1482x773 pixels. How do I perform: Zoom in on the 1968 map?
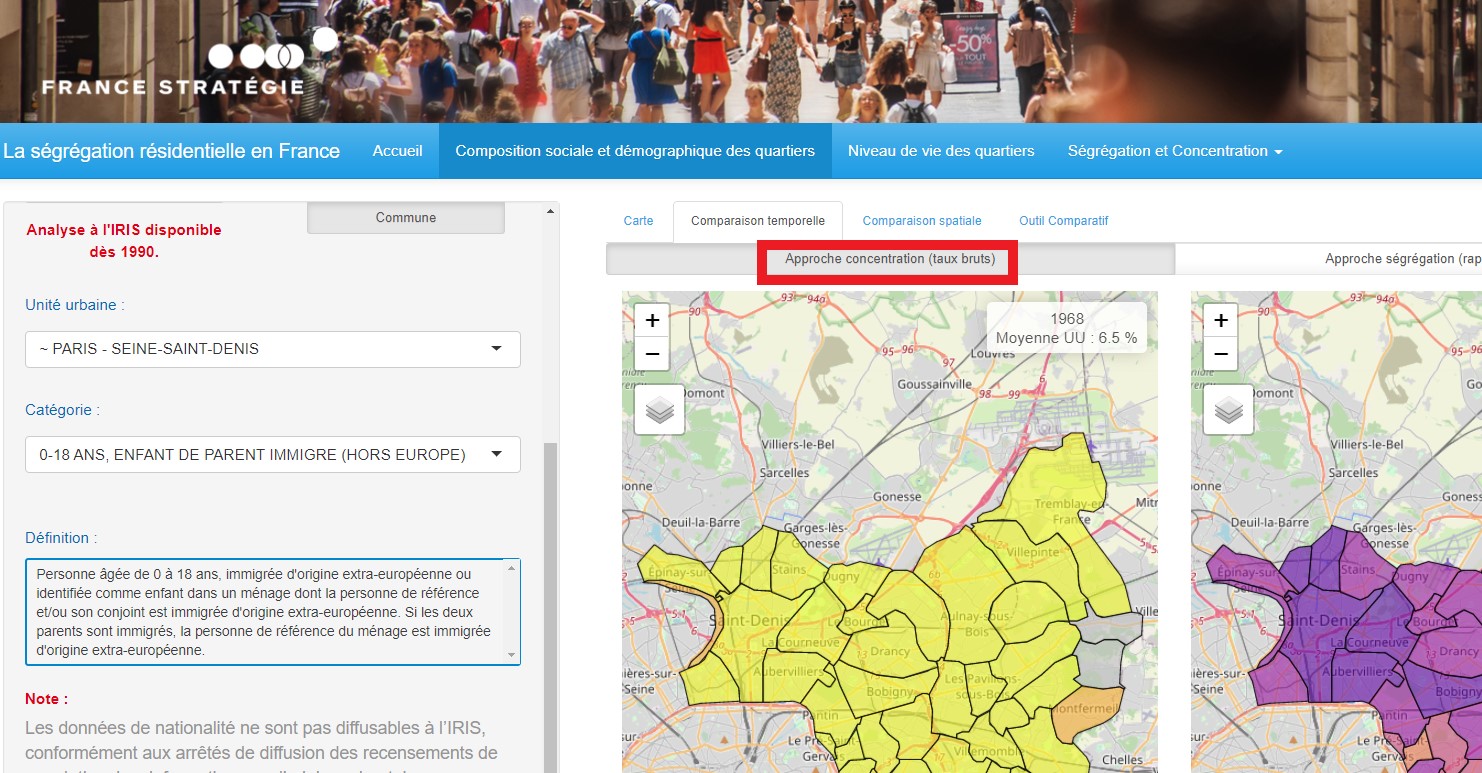coord(652,321)
